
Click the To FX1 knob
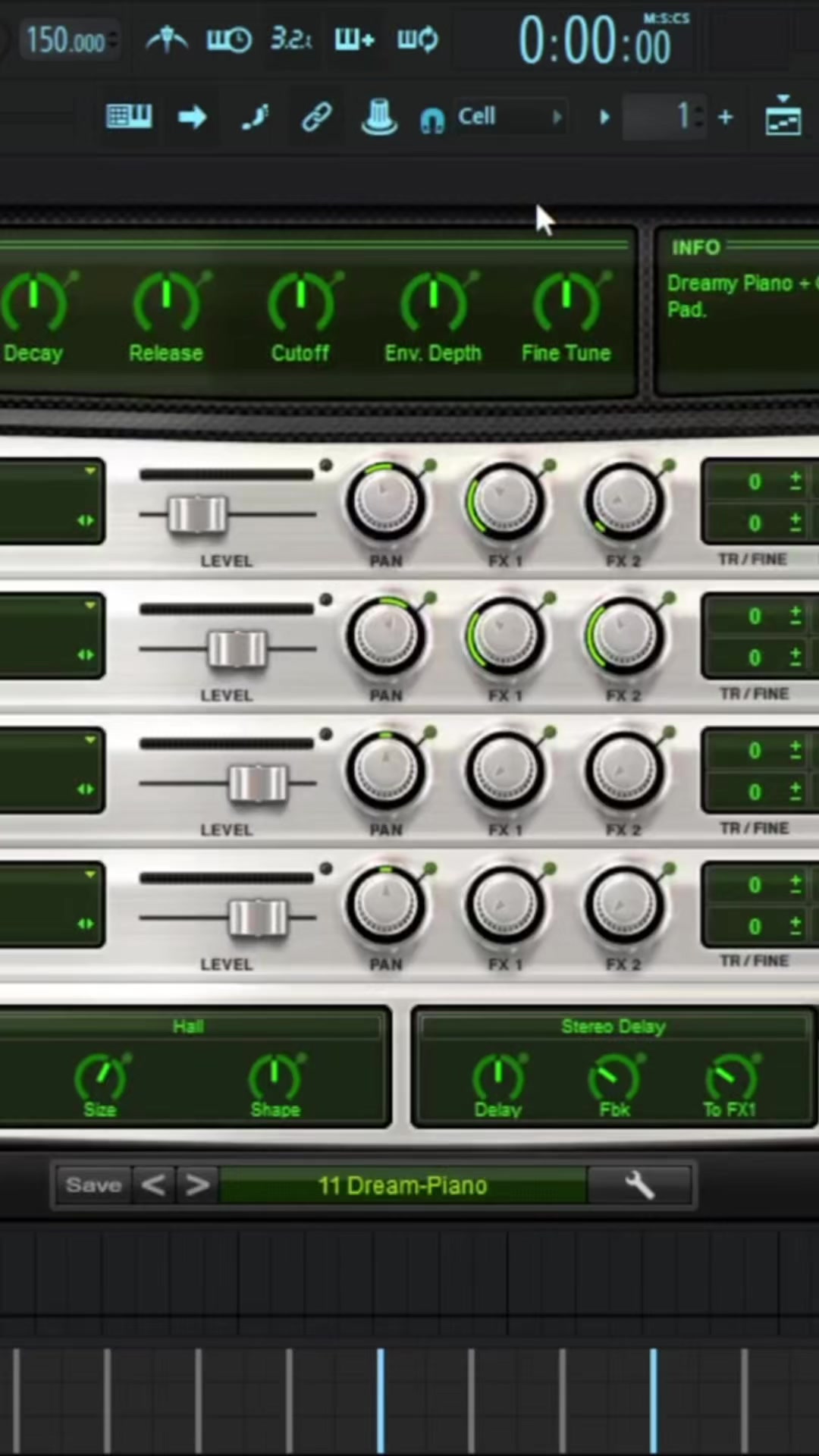731,1077
